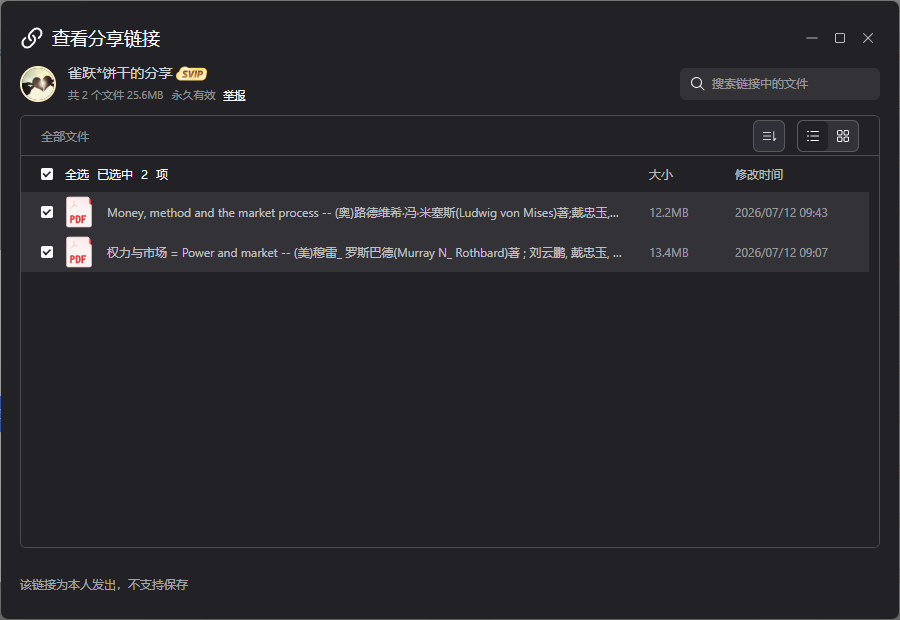
Task: Switch to list view
Action: (813, 136)
